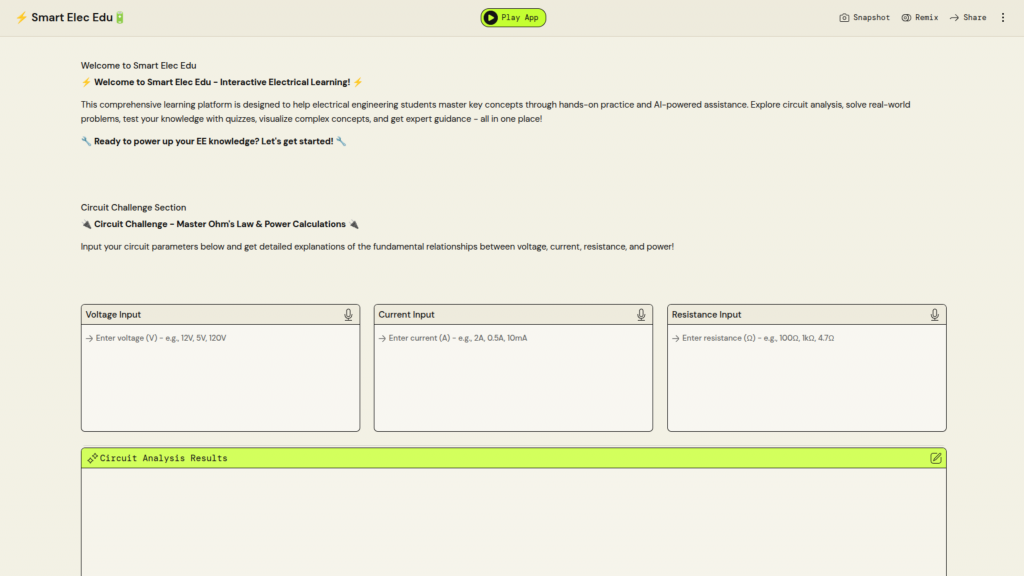Click the microphone icon for Voltage Input
Viewport: 1024px width, 576px height.
coord(348,315)
